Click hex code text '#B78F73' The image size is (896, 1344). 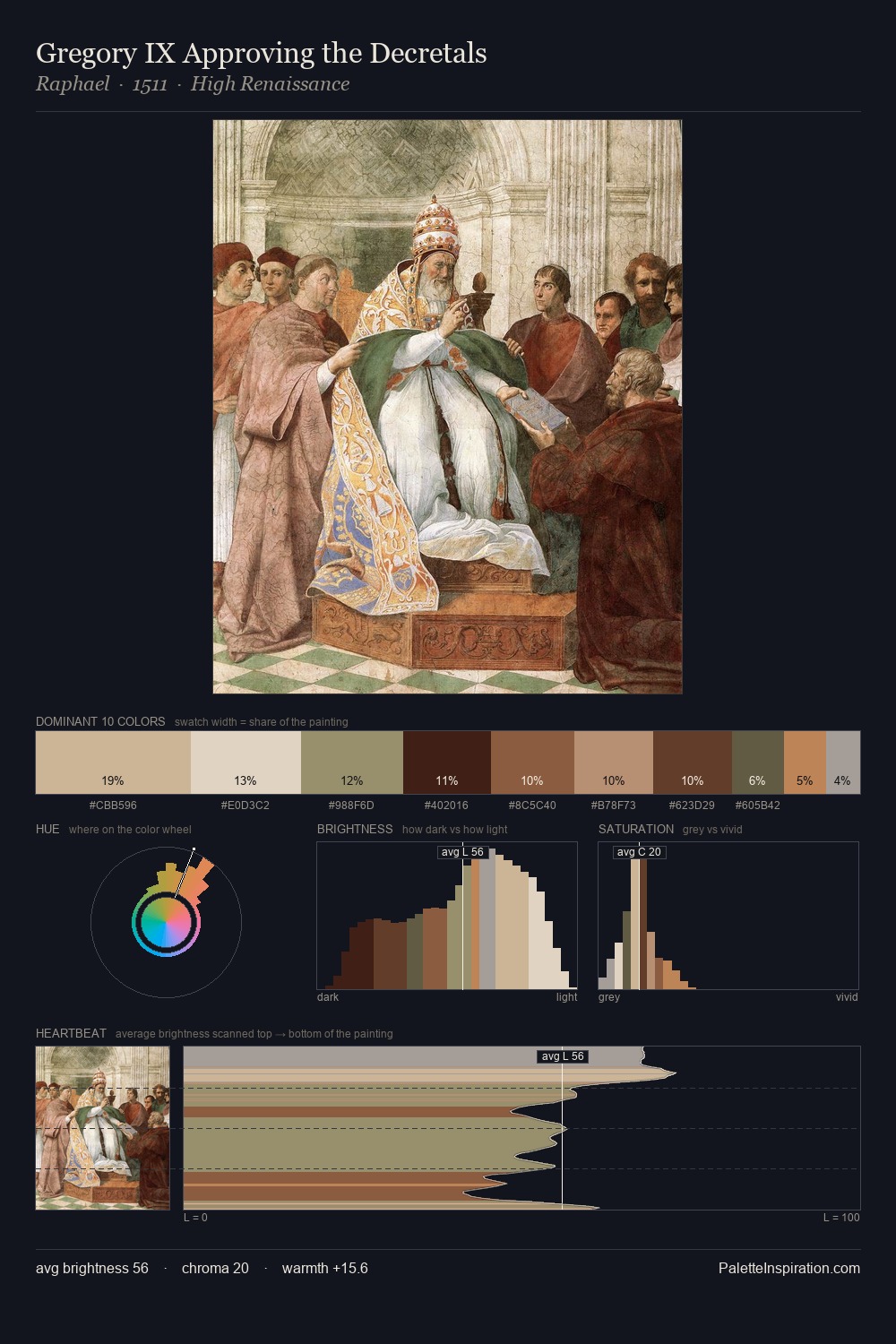tap(614, 805)
